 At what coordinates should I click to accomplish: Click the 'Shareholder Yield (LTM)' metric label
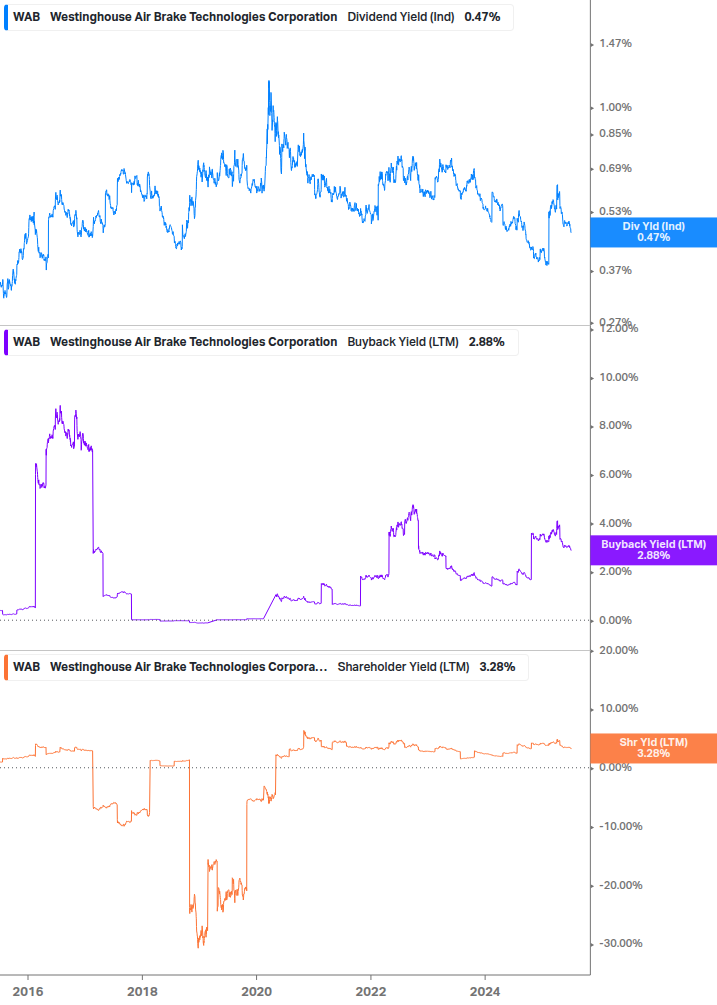[404, 667]
